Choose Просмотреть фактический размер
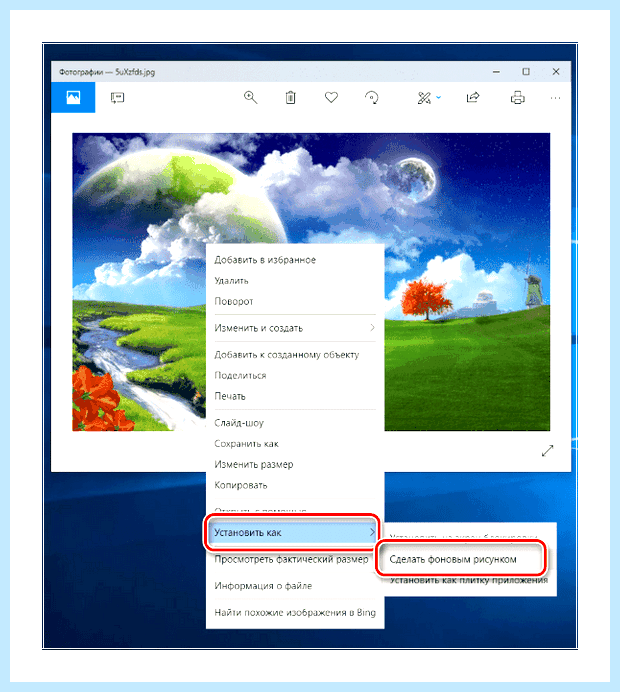The image size is (620, 692). tap(291, 559)
